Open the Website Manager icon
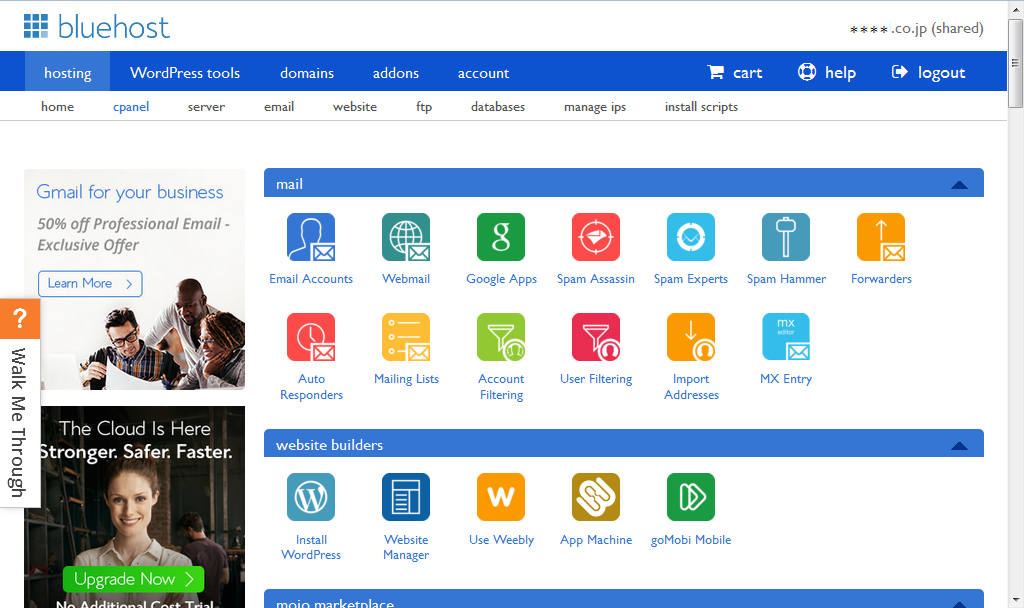 pos(406,497)
